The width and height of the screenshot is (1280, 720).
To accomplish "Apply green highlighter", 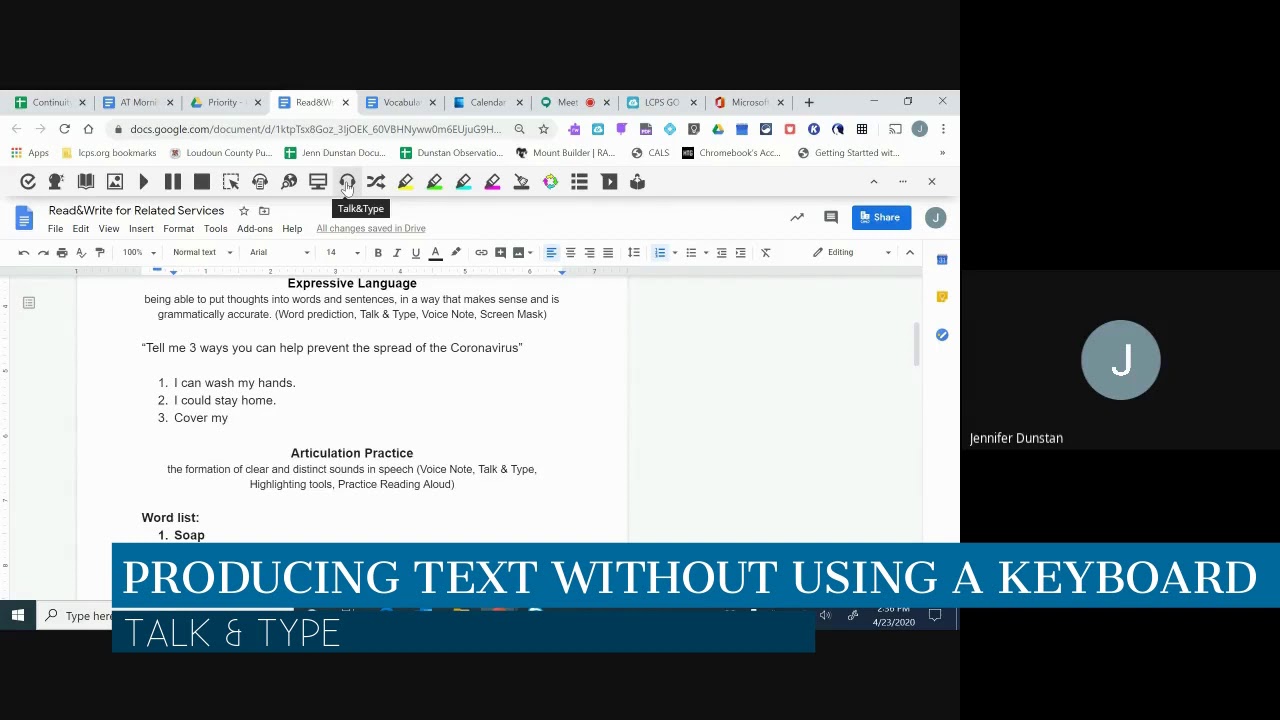I will [434, 182].
